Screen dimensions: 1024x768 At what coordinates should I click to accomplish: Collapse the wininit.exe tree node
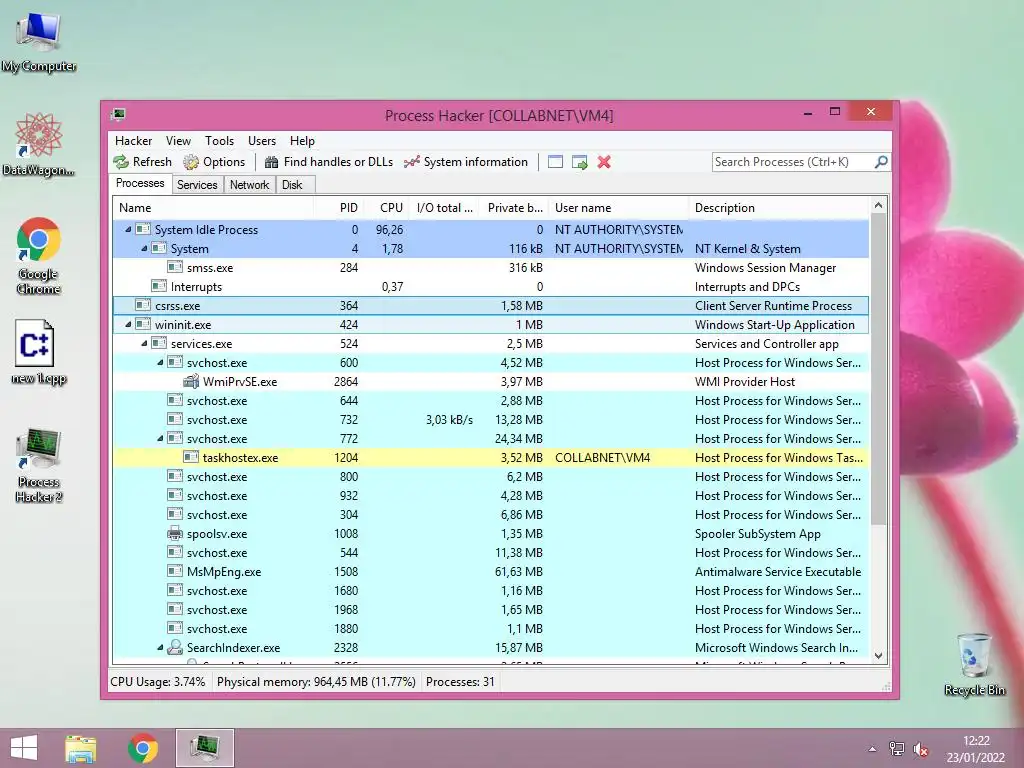tap(128, 324)
